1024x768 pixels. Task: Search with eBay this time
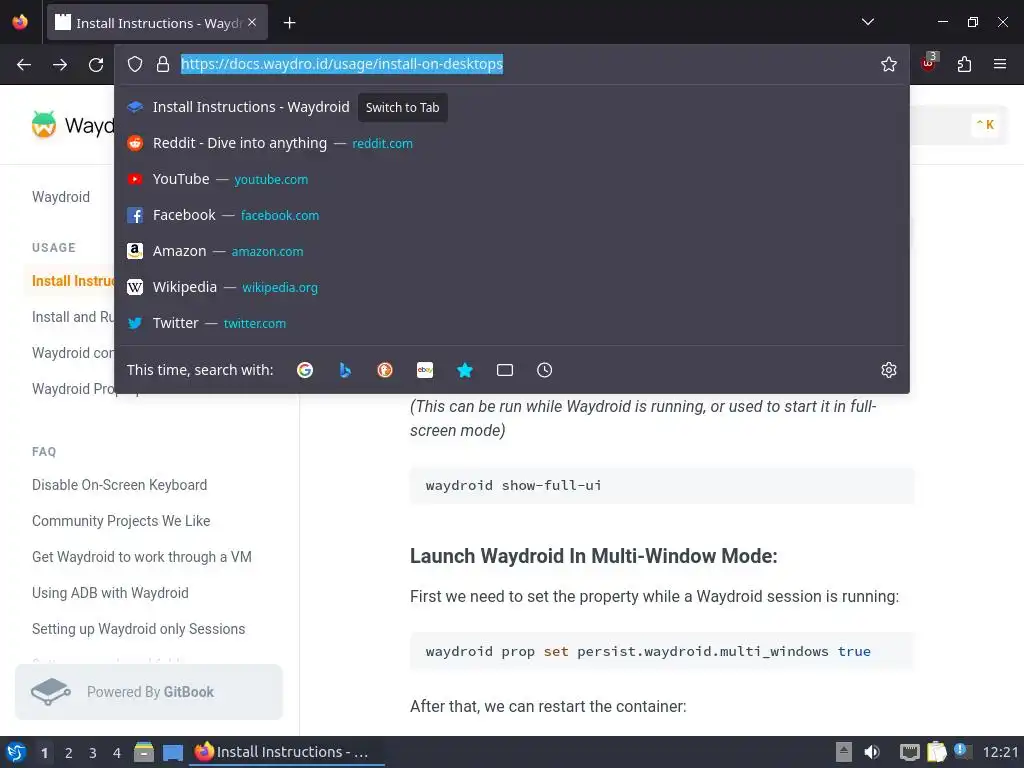coord(425,370)
